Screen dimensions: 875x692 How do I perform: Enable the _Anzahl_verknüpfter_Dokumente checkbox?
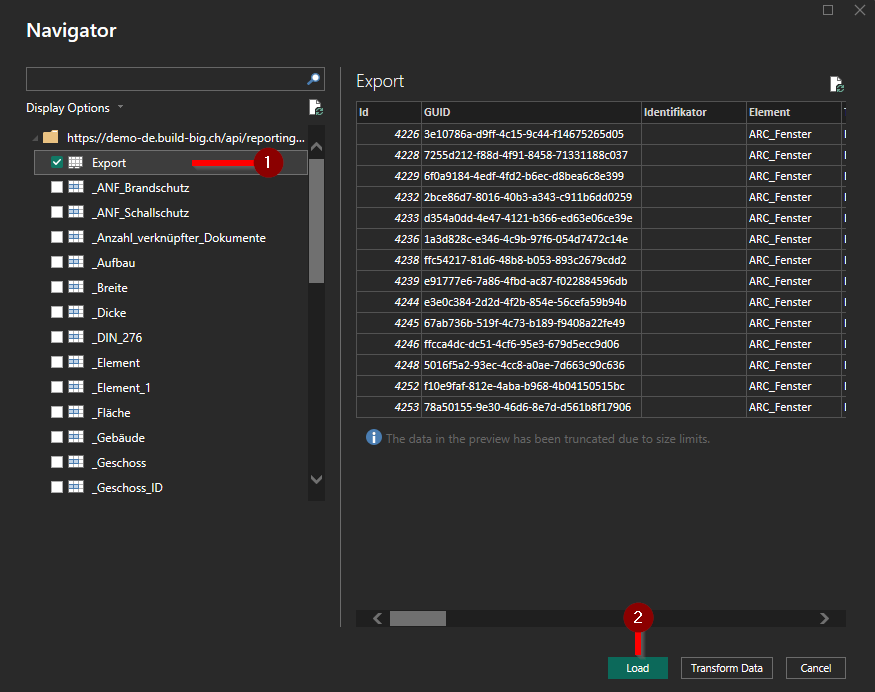[x=57, y=237]
